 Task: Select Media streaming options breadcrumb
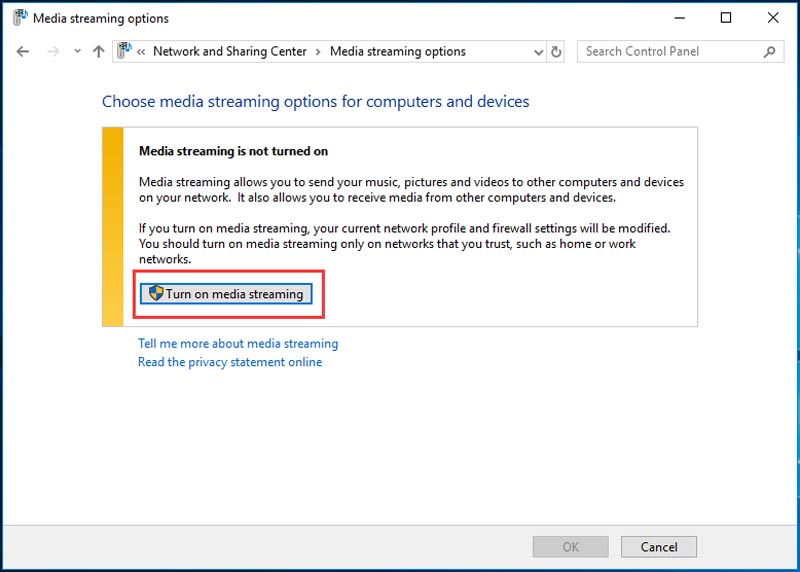(x=397, y=52)
